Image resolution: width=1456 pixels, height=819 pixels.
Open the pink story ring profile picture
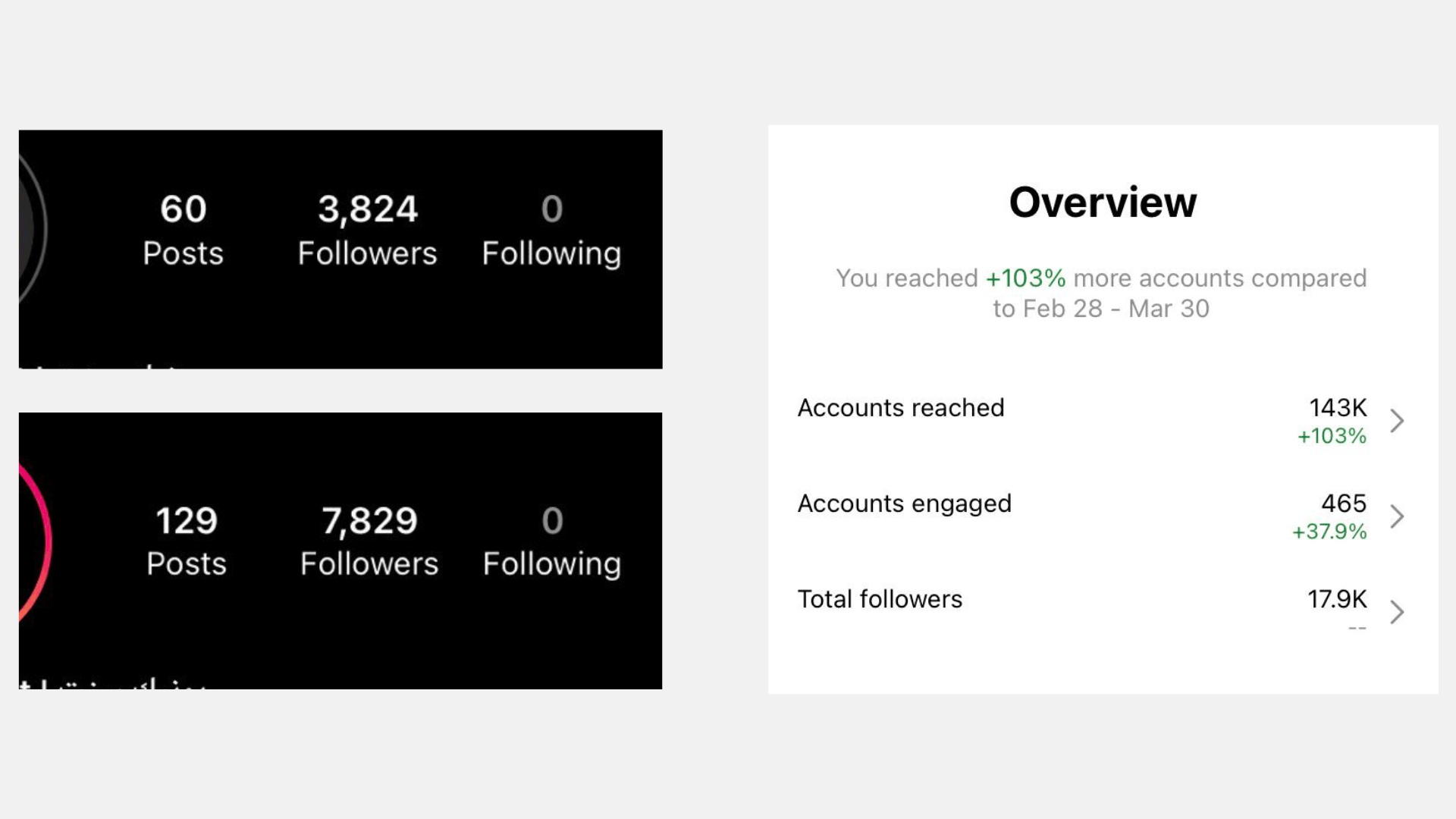click(x=35, y=542)
